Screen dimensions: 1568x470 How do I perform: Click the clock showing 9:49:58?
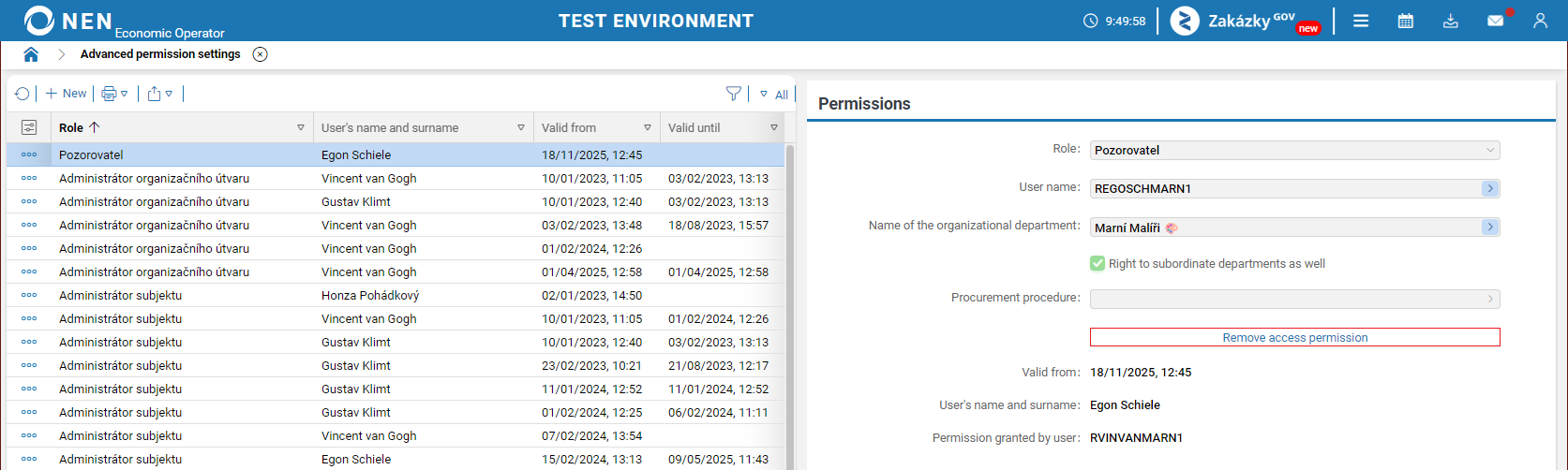pos(1114,21)
